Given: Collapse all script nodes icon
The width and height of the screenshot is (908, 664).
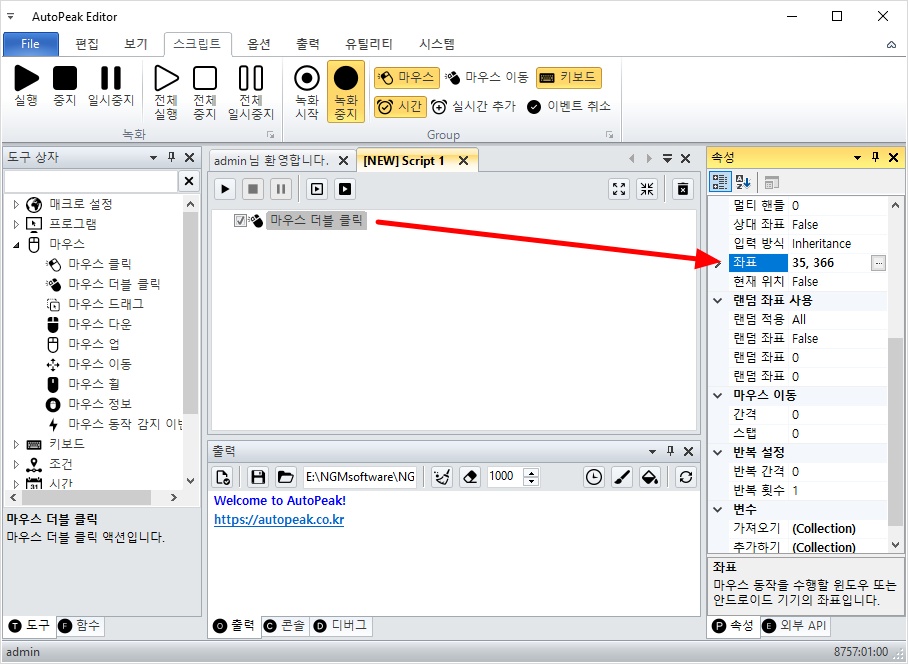Looking at the screenshot, I should pos(647,189).
